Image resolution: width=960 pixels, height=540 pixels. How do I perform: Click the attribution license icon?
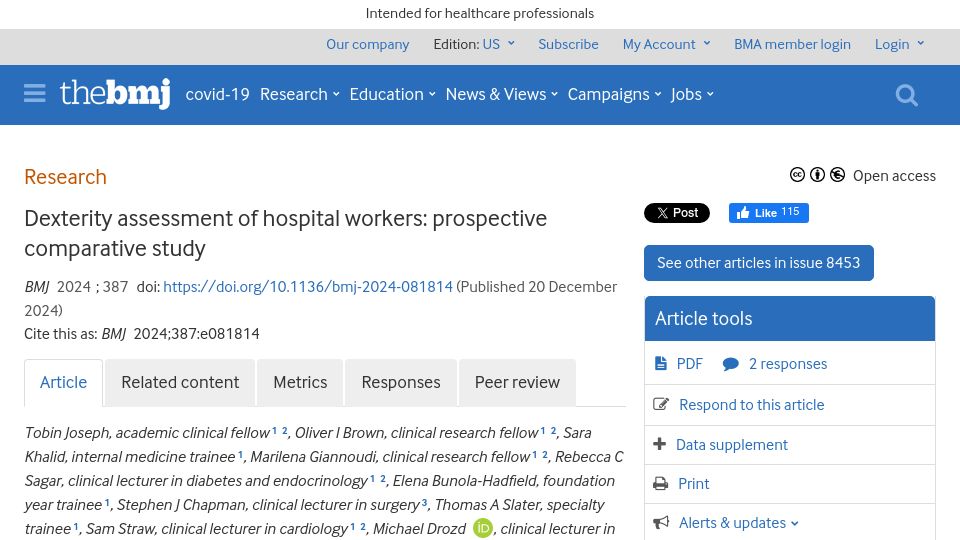(x=817, y=175)
